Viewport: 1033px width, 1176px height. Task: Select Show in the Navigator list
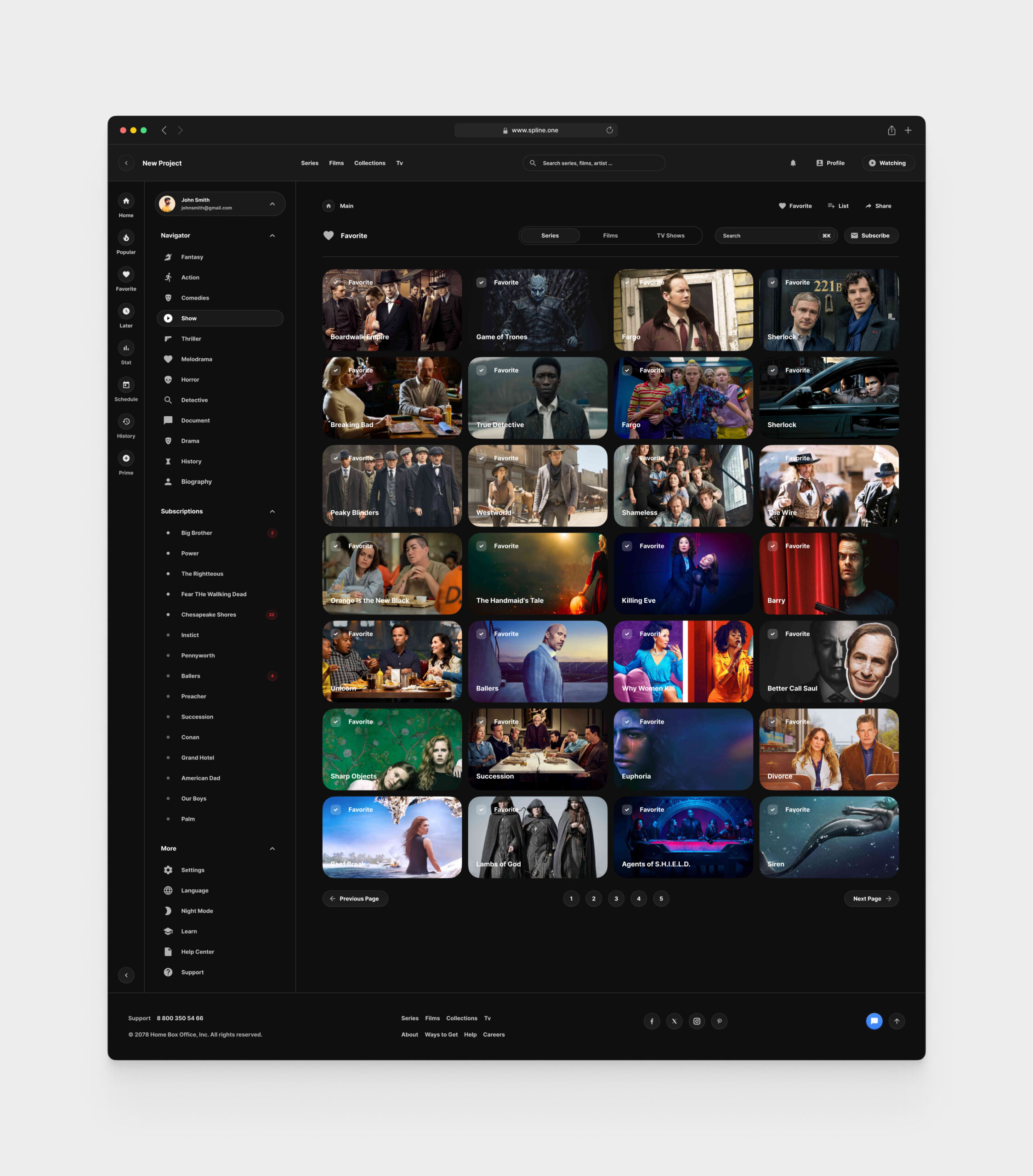point(220,318)
